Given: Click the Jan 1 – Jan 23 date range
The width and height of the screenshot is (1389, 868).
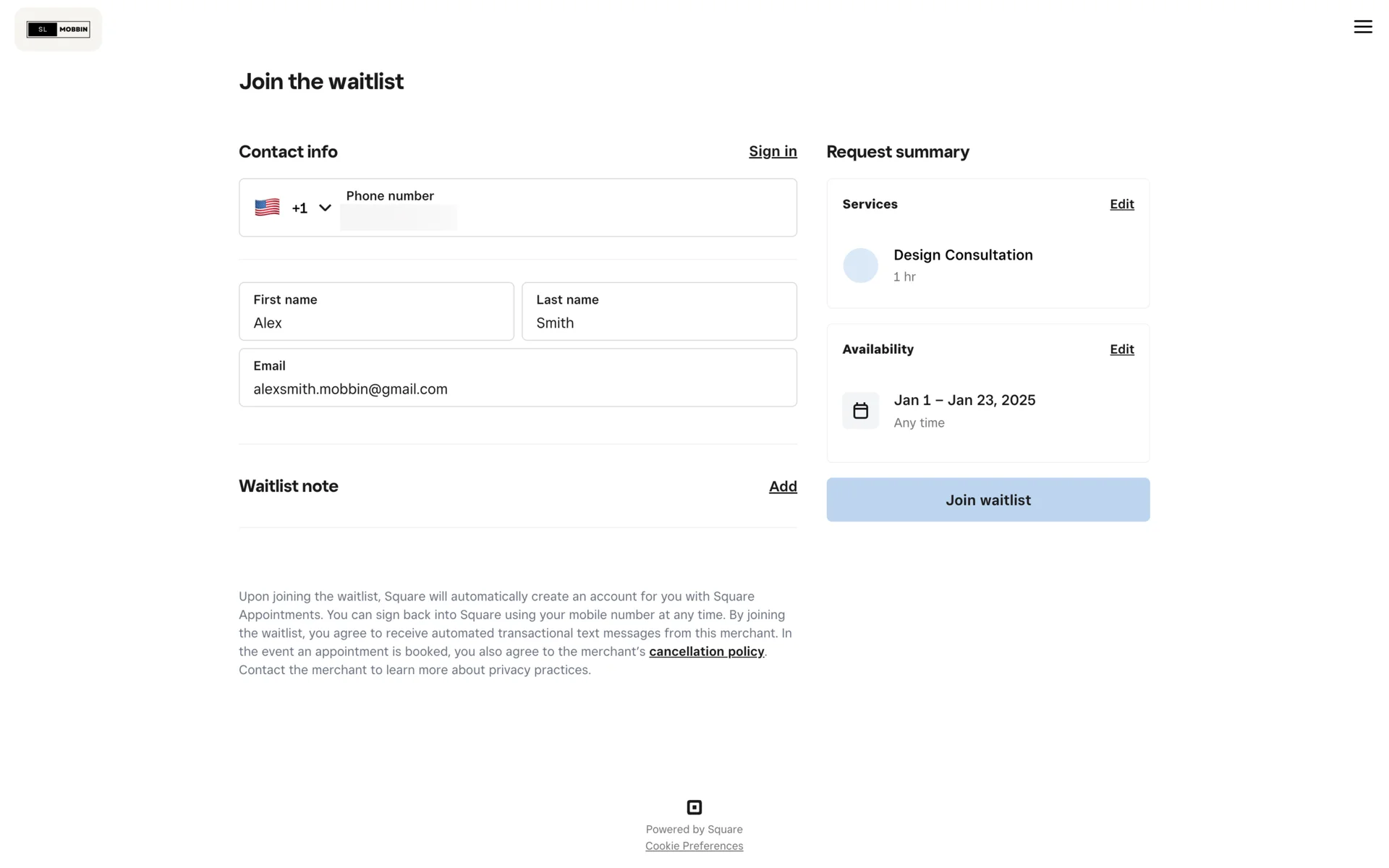Looking at the screenshot, I should [x=964, y=401].
